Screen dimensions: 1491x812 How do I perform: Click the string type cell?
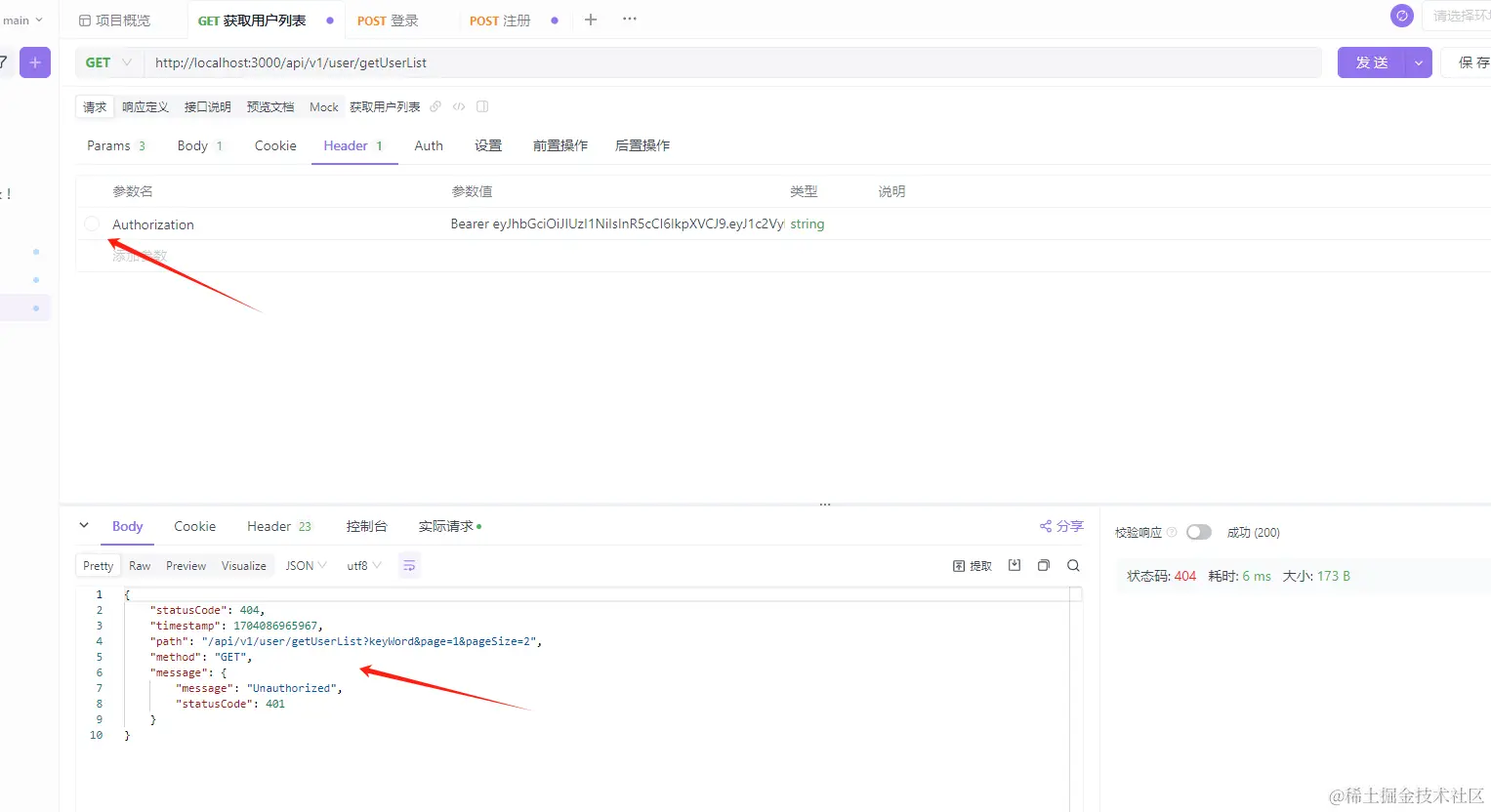tap(808, 223)
